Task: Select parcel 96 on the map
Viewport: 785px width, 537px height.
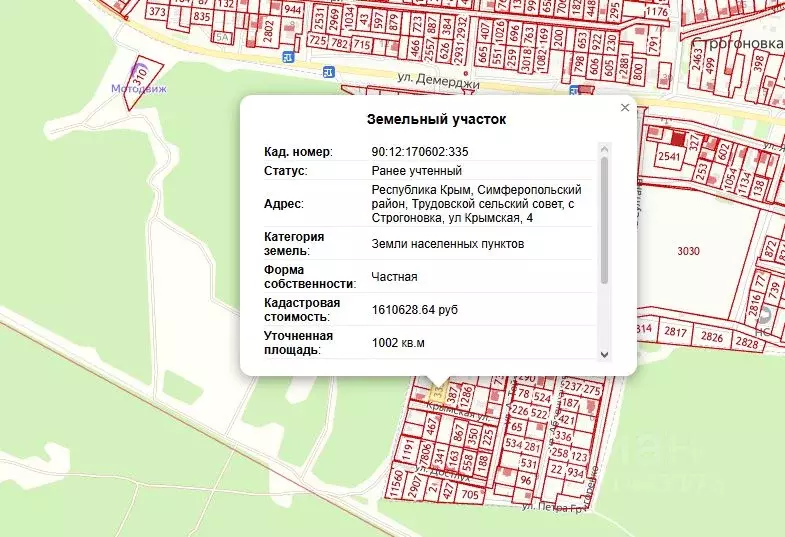Action: [526, 479]
